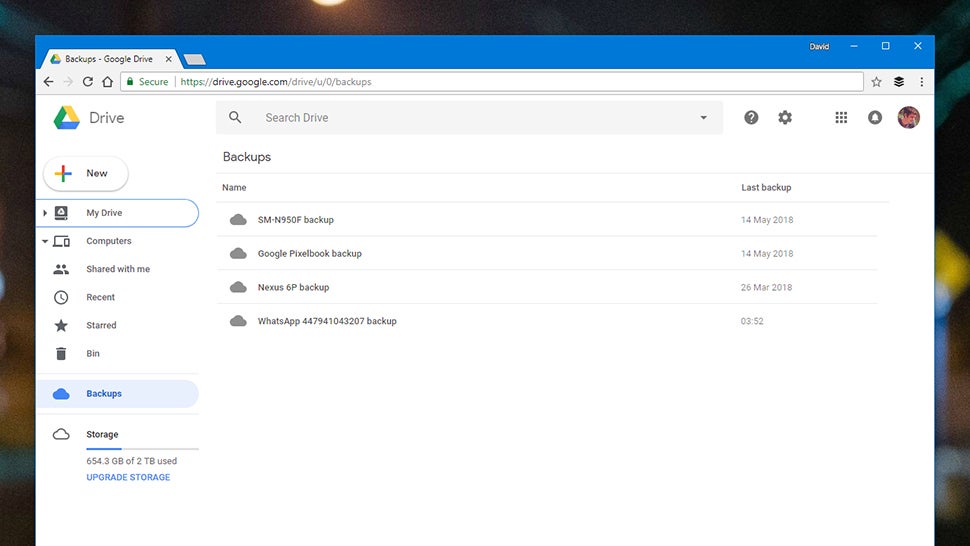Select the Nexus 6P backup row
Image resolution: width=970 pixels, height=546 pixels.
[x=547, y=287]
